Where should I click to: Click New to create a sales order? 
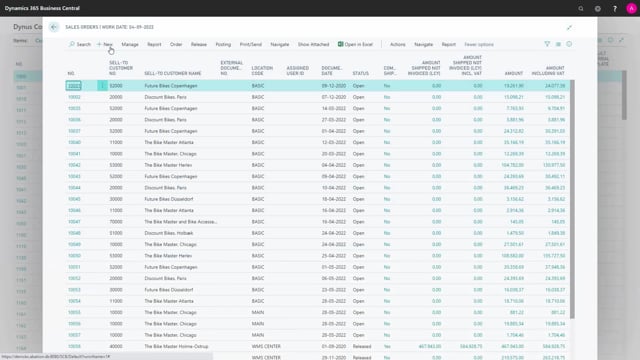(x=105, y=44)
